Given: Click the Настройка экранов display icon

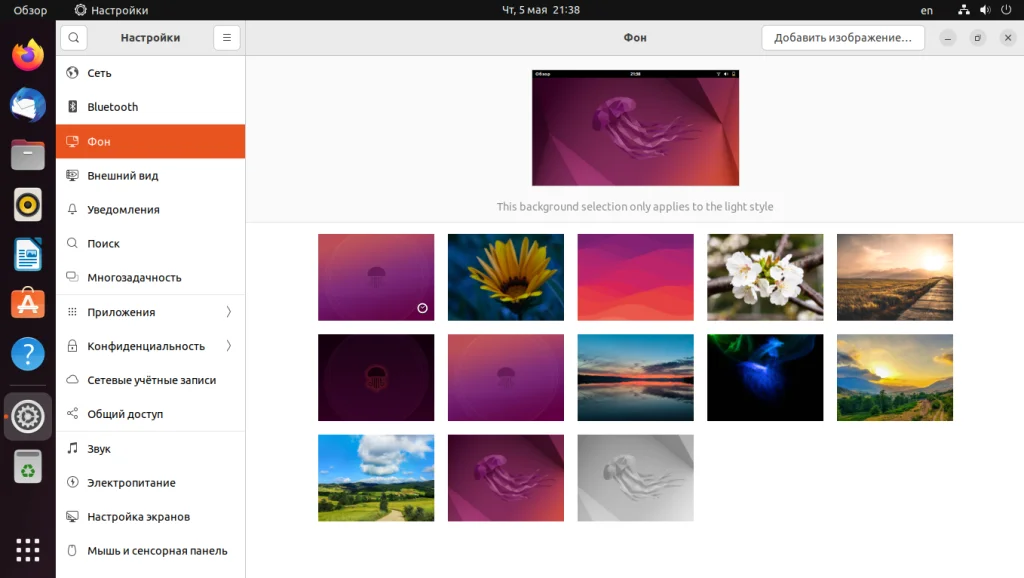Looking at the screenshot, I should point(71,516).
